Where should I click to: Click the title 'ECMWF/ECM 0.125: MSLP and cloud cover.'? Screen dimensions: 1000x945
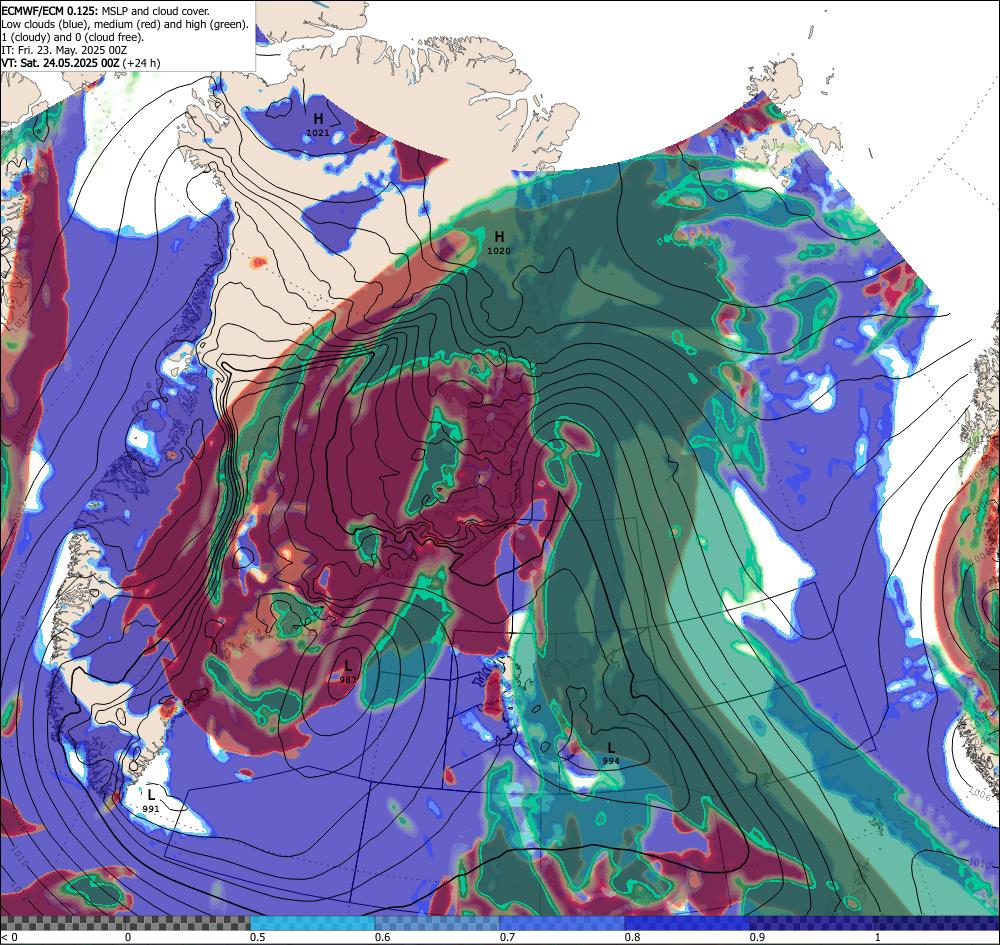[x=105, y=11]
